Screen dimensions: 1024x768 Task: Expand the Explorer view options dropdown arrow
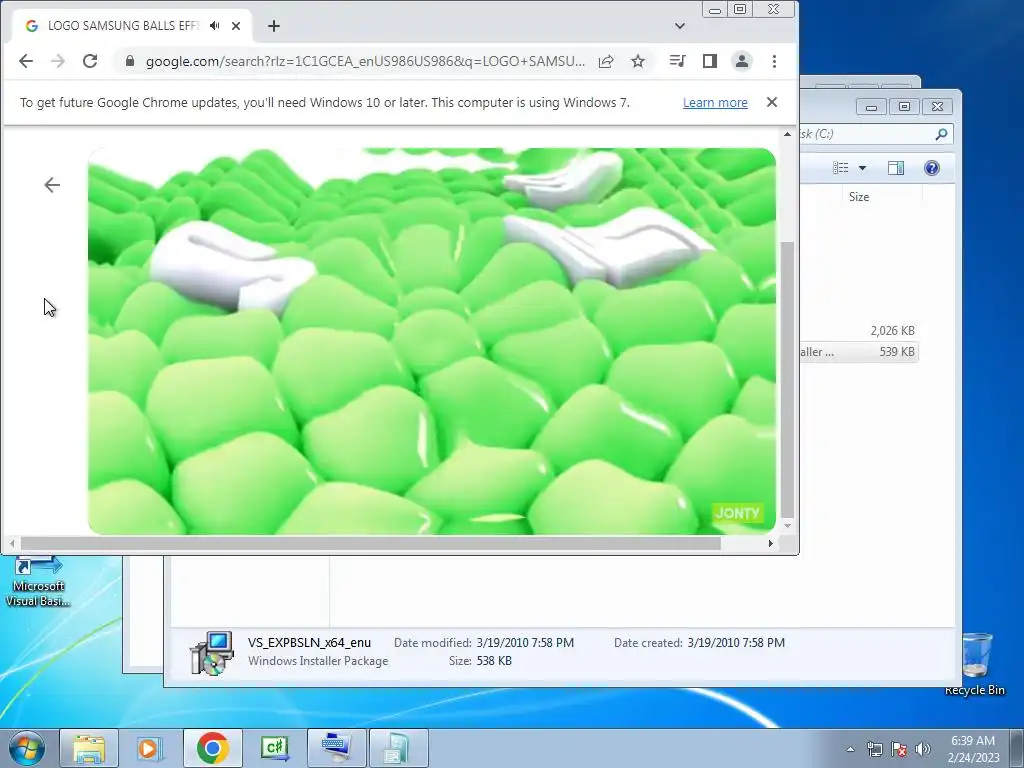point(862,168)
